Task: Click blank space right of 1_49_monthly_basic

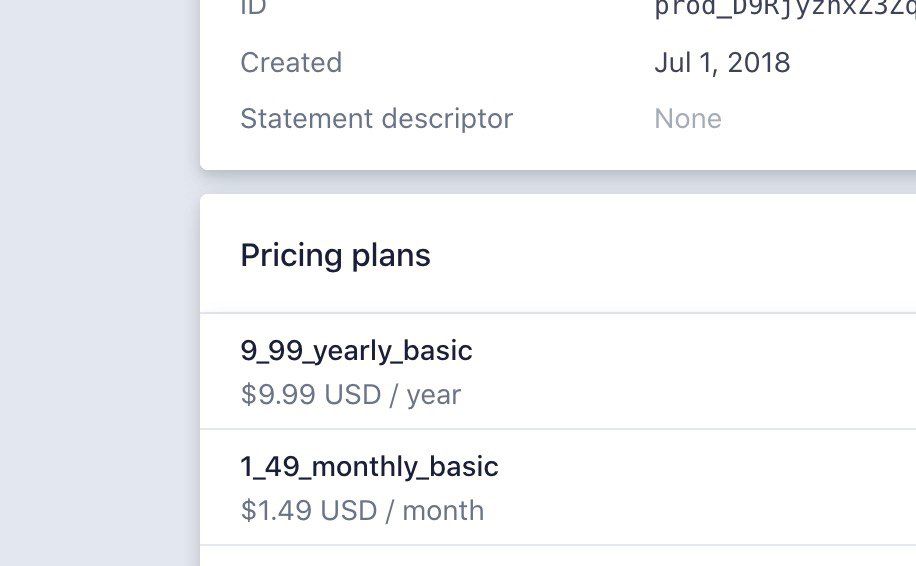Action: pyautogui.click(x=700, y=467)
